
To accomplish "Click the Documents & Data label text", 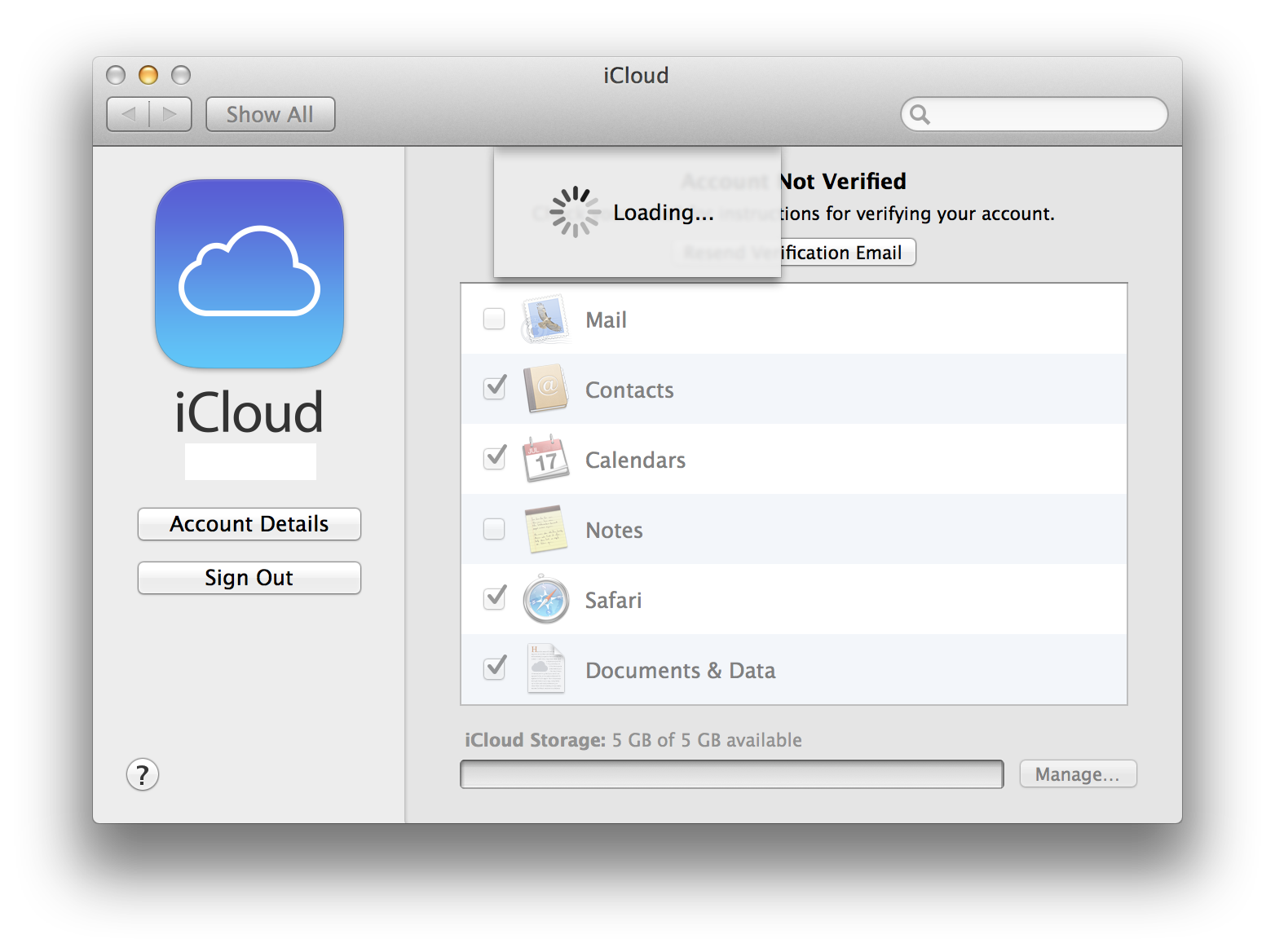I will tap(680, 671).
